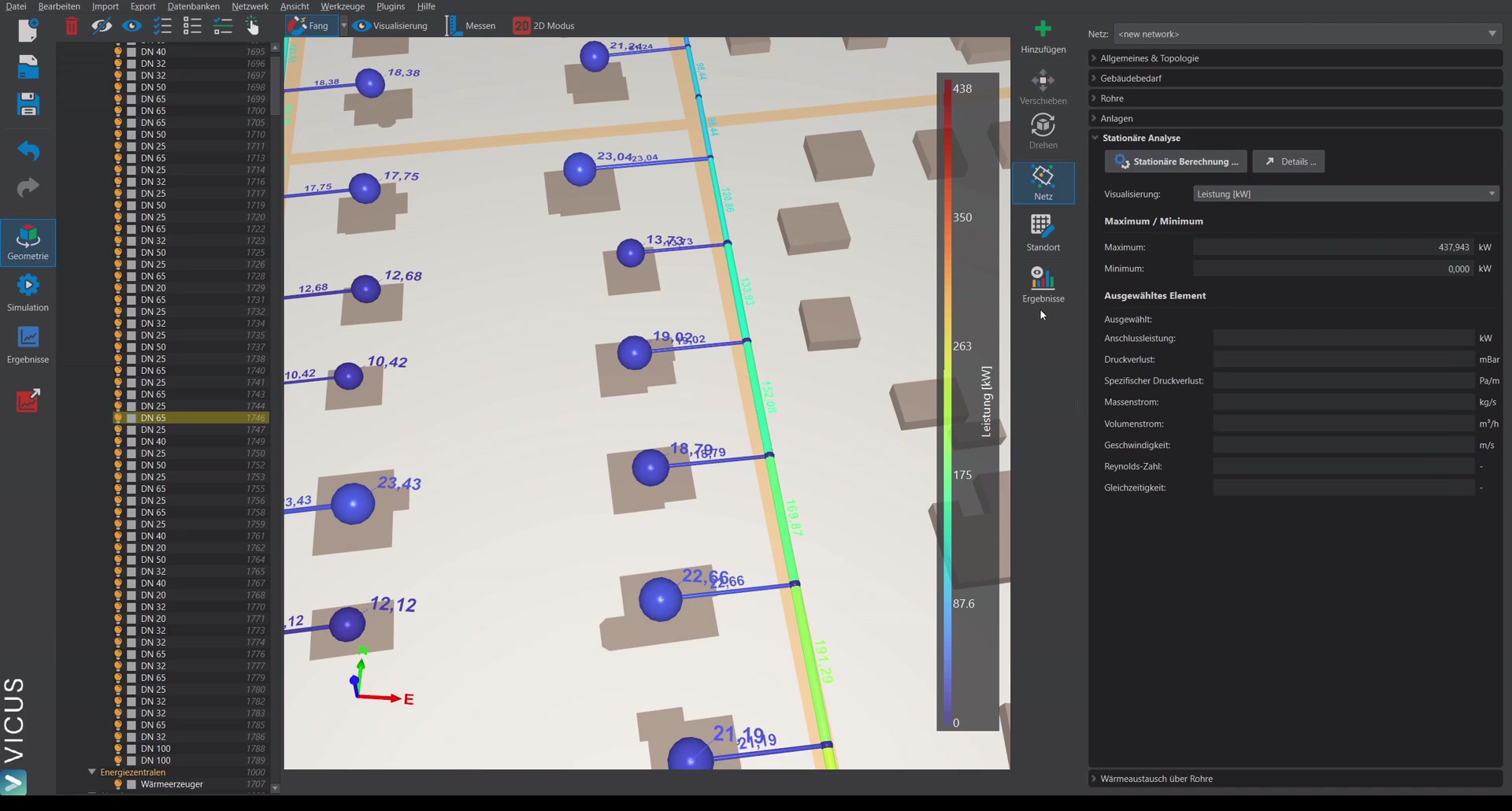Select the Drehen rotate tool

click(x=1043, y=131)
